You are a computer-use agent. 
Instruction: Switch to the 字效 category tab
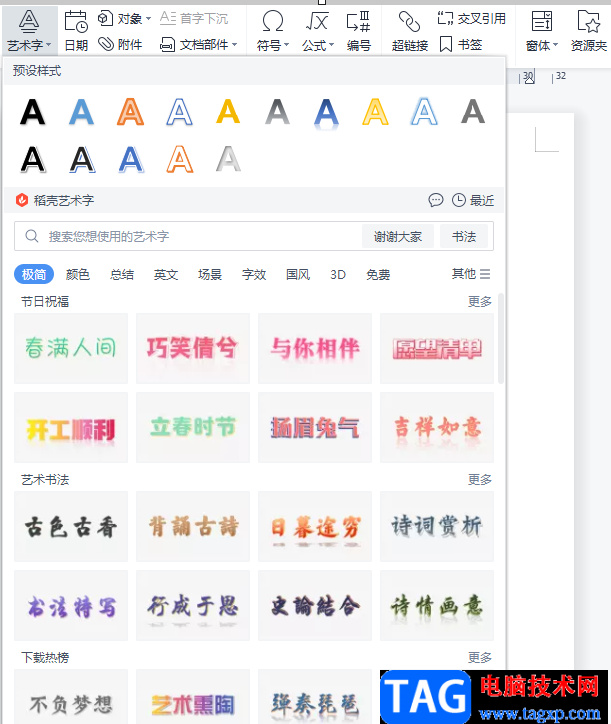coord(254,274)
